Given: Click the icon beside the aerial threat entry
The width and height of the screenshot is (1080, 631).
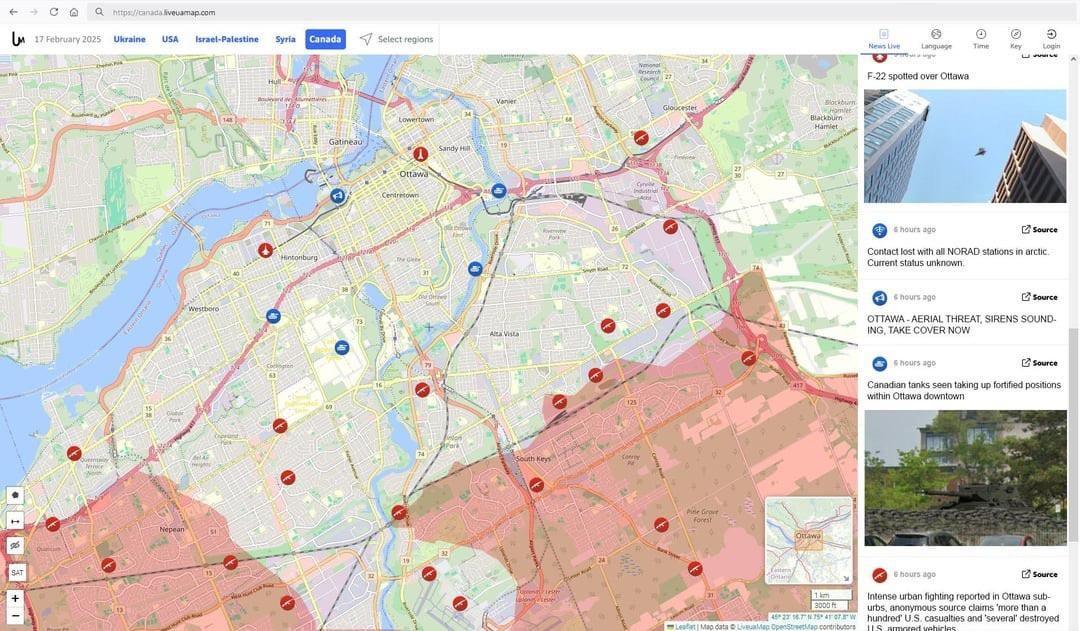Looking at the screenshot, I should [x=879, y=298].
